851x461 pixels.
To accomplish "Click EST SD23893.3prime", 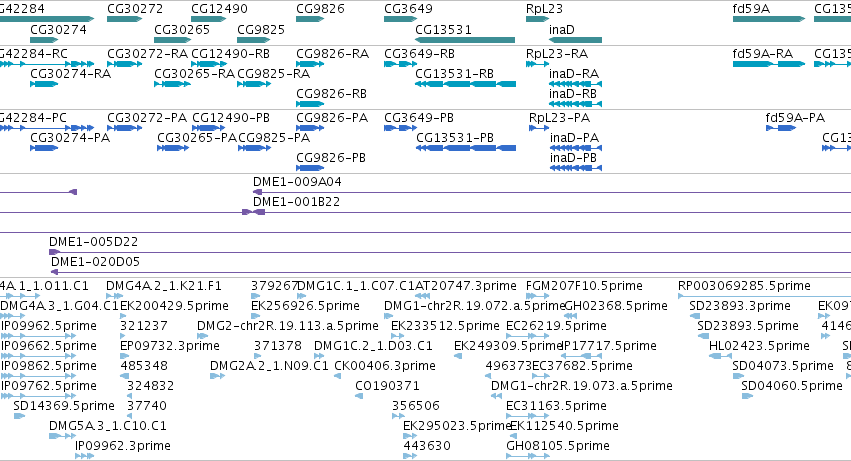I will (740, 306).
